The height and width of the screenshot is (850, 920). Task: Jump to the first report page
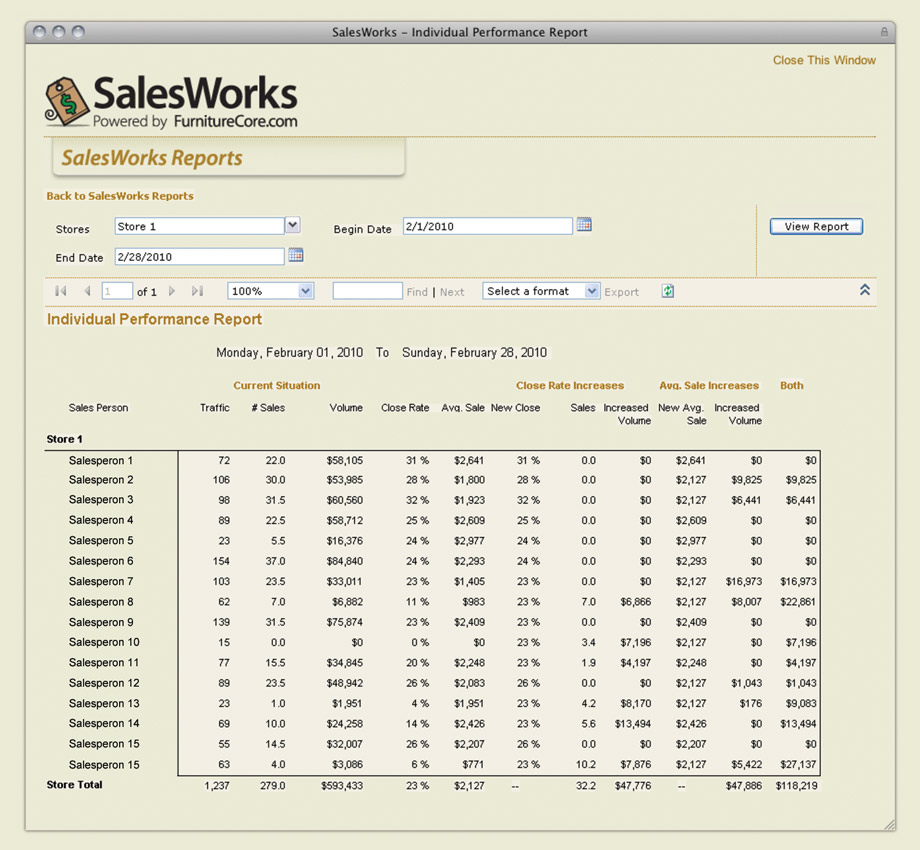click(x=60, y=291)
